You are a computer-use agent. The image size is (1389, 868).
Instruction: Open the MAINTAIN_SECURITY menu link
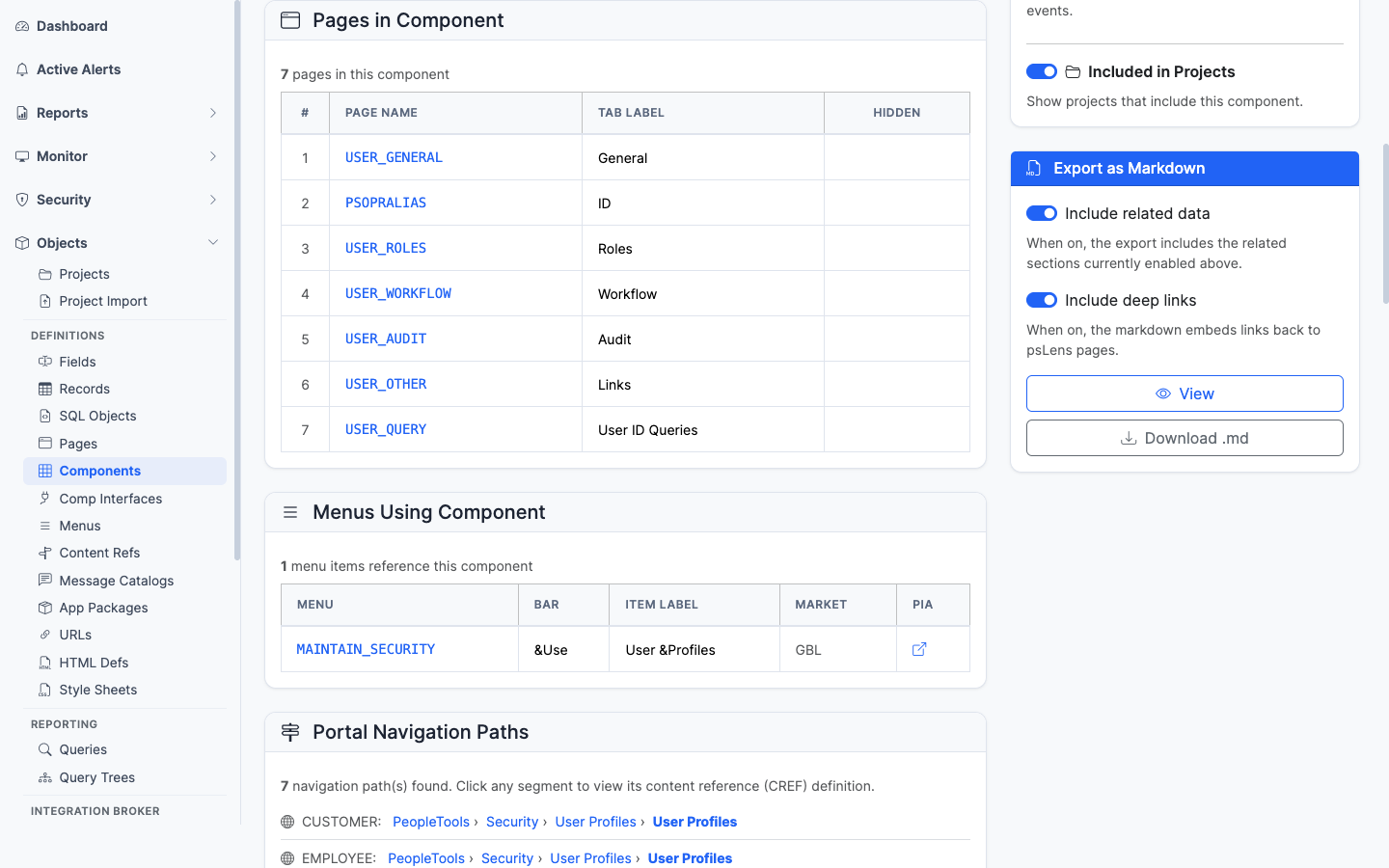pos(366,649)
